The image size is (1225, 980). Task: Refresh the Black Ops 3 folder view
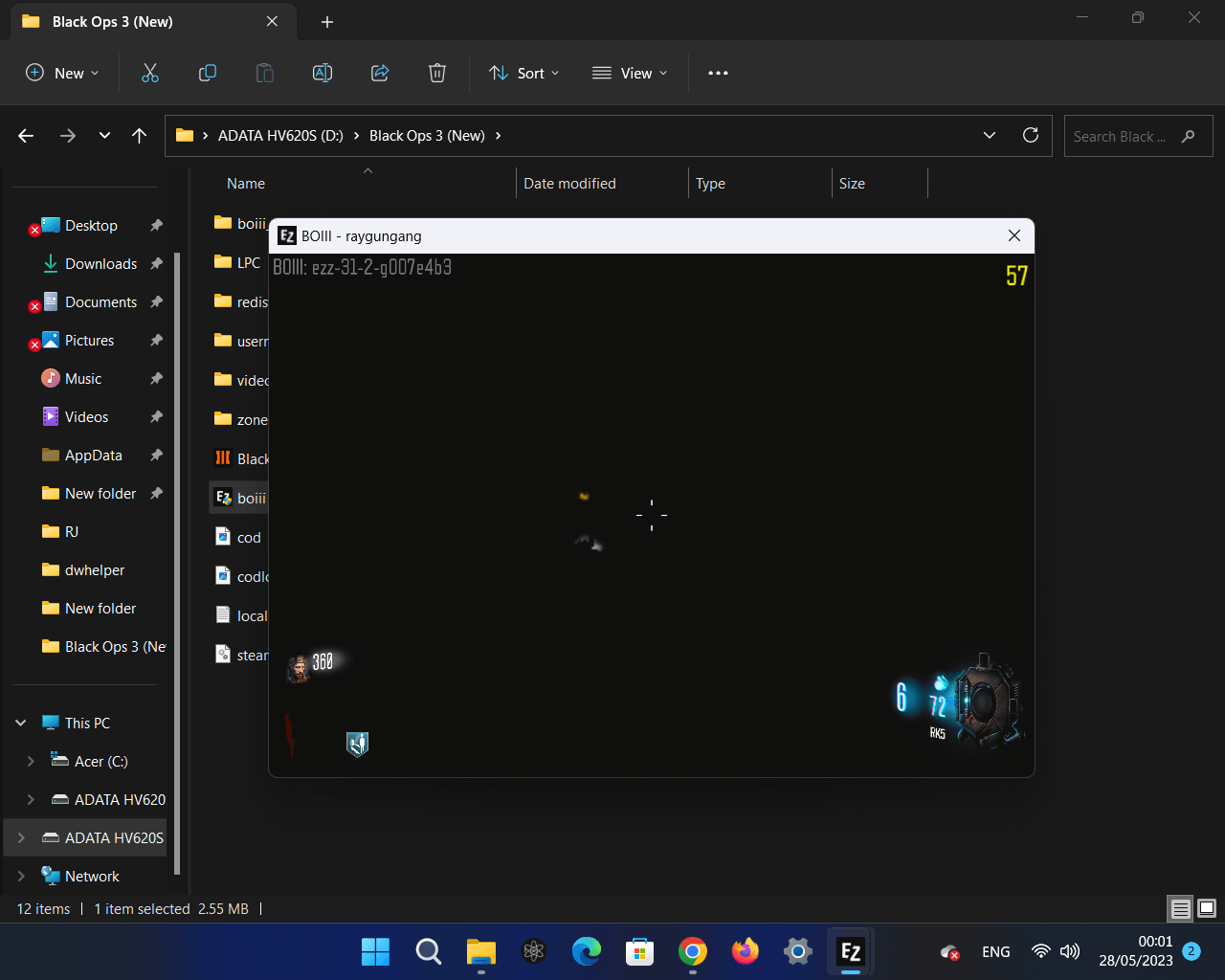pos(1031,136)
